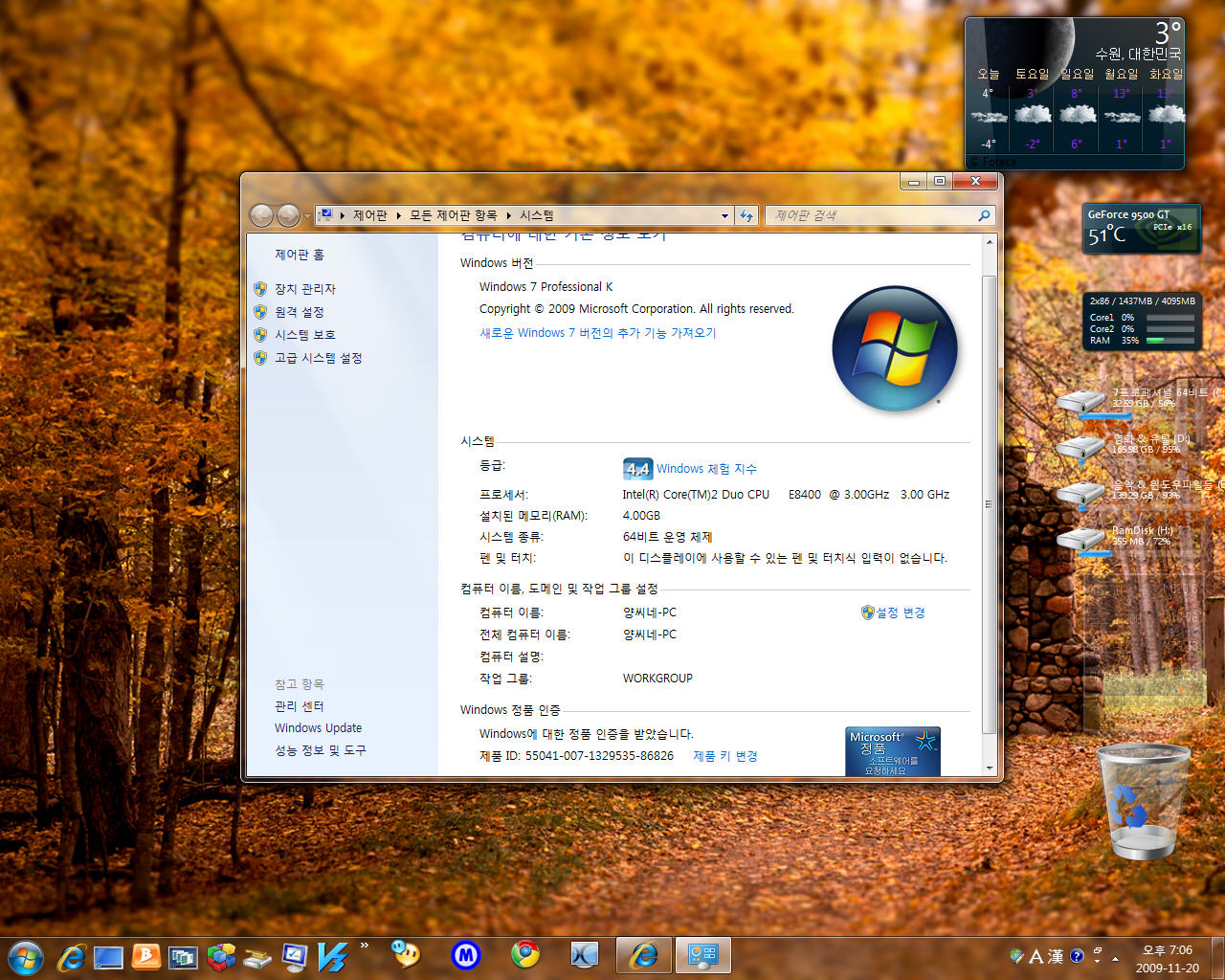Click the 4.4 experience index score badge
This screenshot has height=980, width=1225.
click(x=637, y=469)
